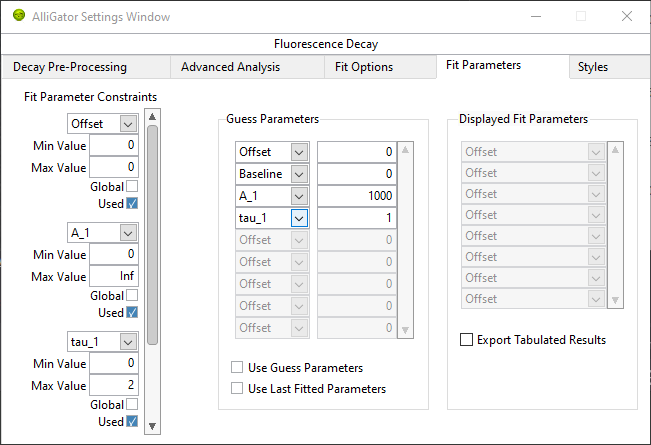651x445 pixels.
Task: Click Offset Min Value input field
Action: pos(114,145)
